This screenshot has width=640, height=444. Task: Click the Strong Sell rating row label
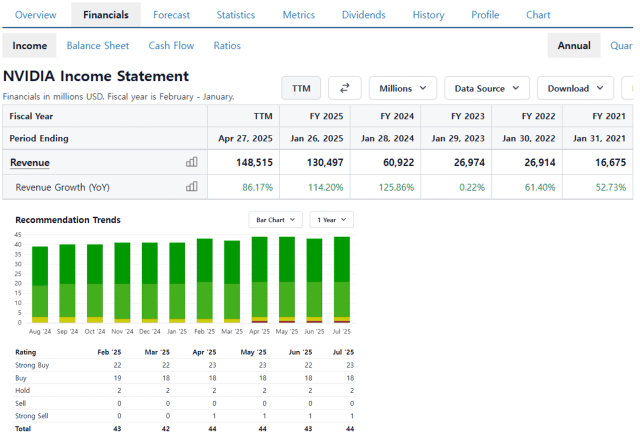pos(31,416)
